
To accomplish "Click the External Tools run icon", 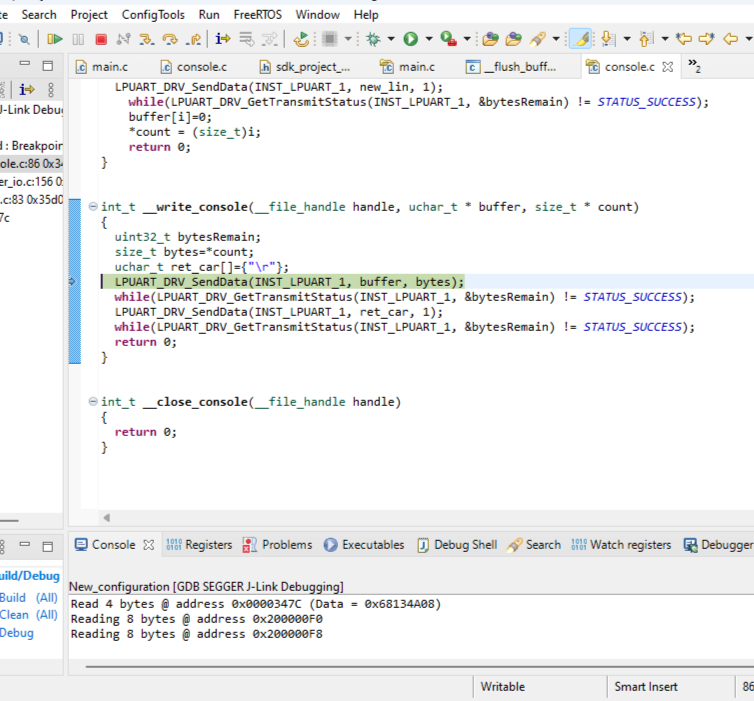I will coord(449,39).
